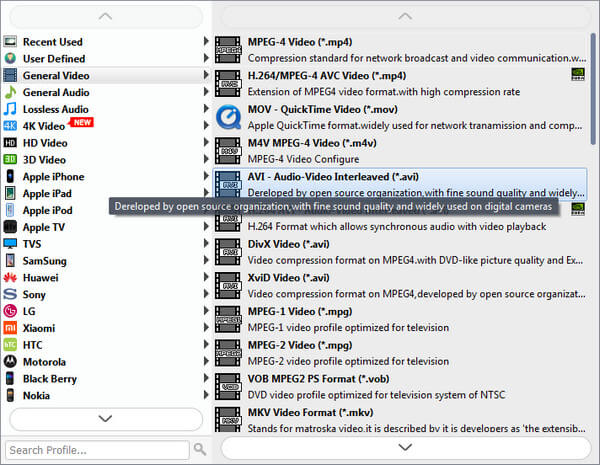The width and height of the screenshot is (600, 465).
Task: Choose DivX Video (*.avi) format
Action: point(400,252)
